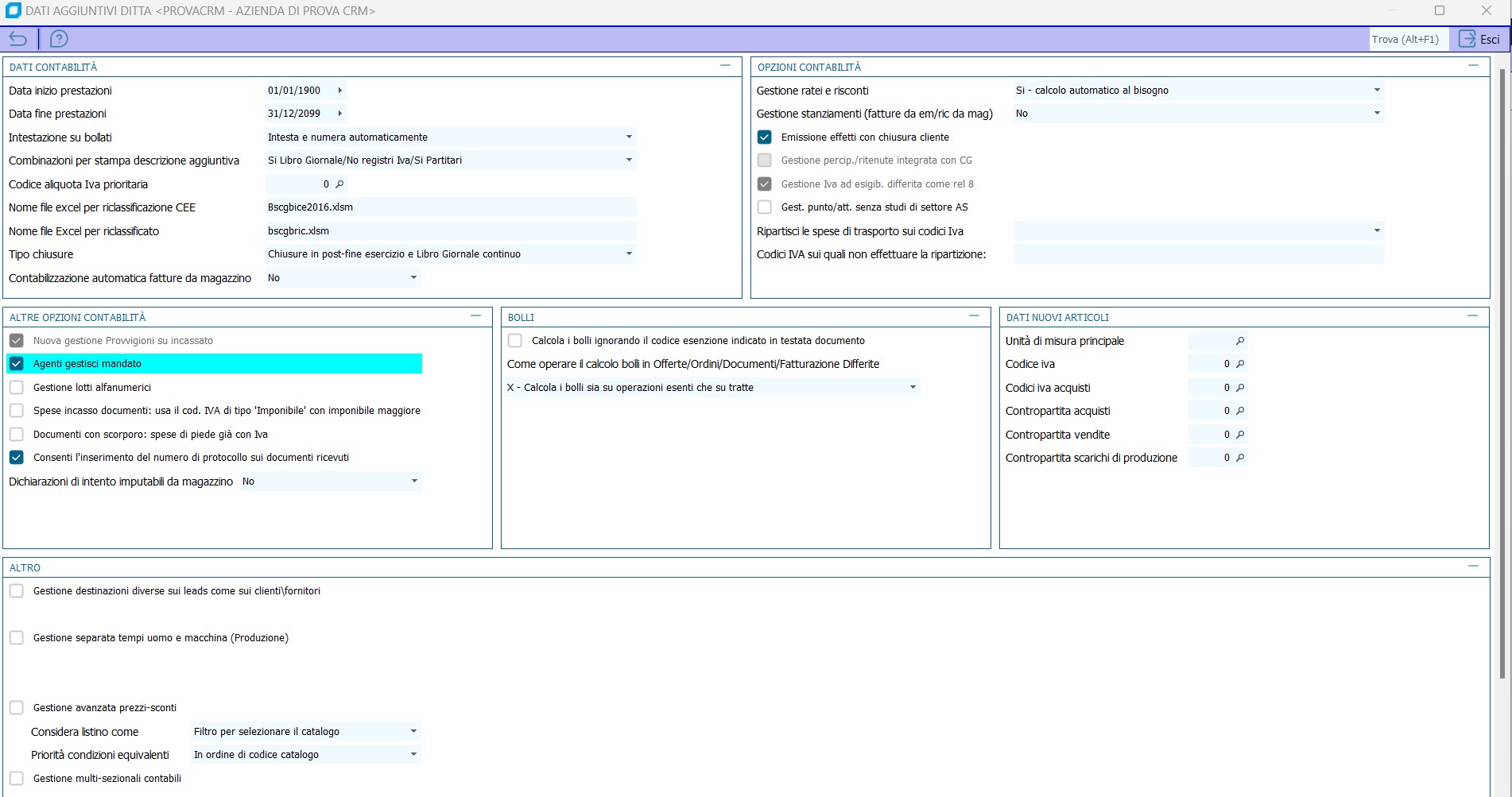Open lookup magnifier for Codici iva acquisti
Viewport: 1512px width, 797px height.
[1239, 388]
